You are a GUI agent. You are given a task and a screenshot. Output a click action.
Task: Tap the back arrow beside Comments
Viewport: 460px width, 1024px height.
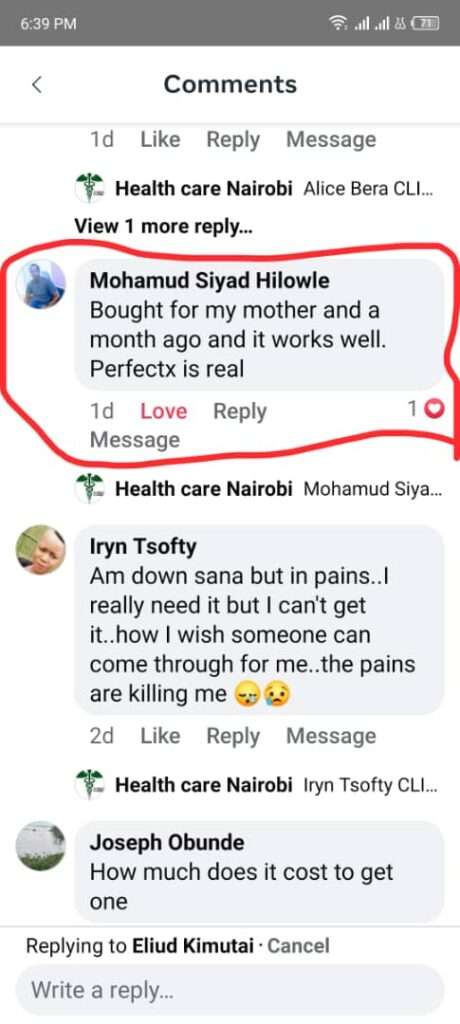[37, 84]
